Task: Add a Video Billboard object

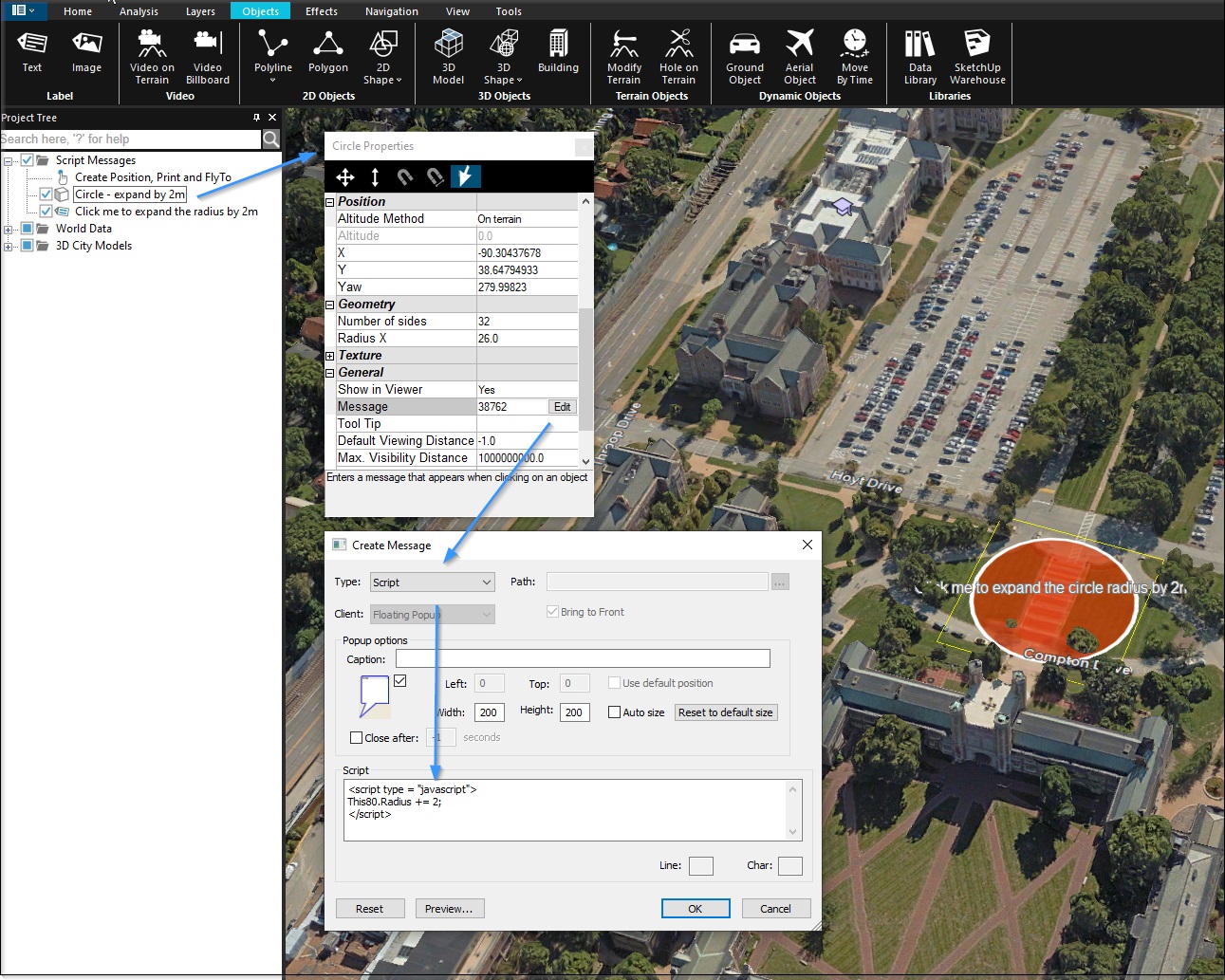Action: (x=208, y=57)
